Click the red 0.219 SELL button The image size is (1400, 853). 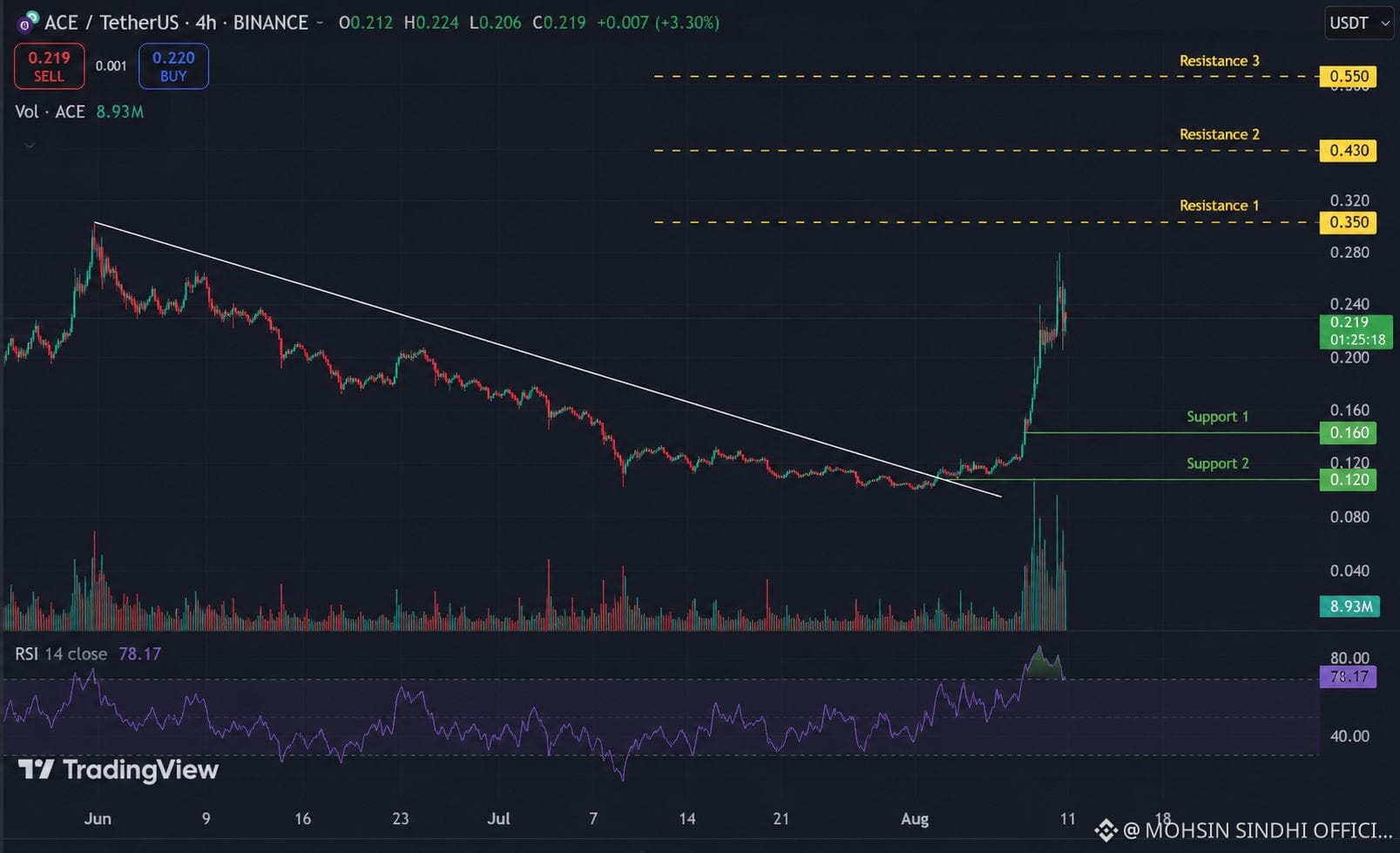pos(49,66)
